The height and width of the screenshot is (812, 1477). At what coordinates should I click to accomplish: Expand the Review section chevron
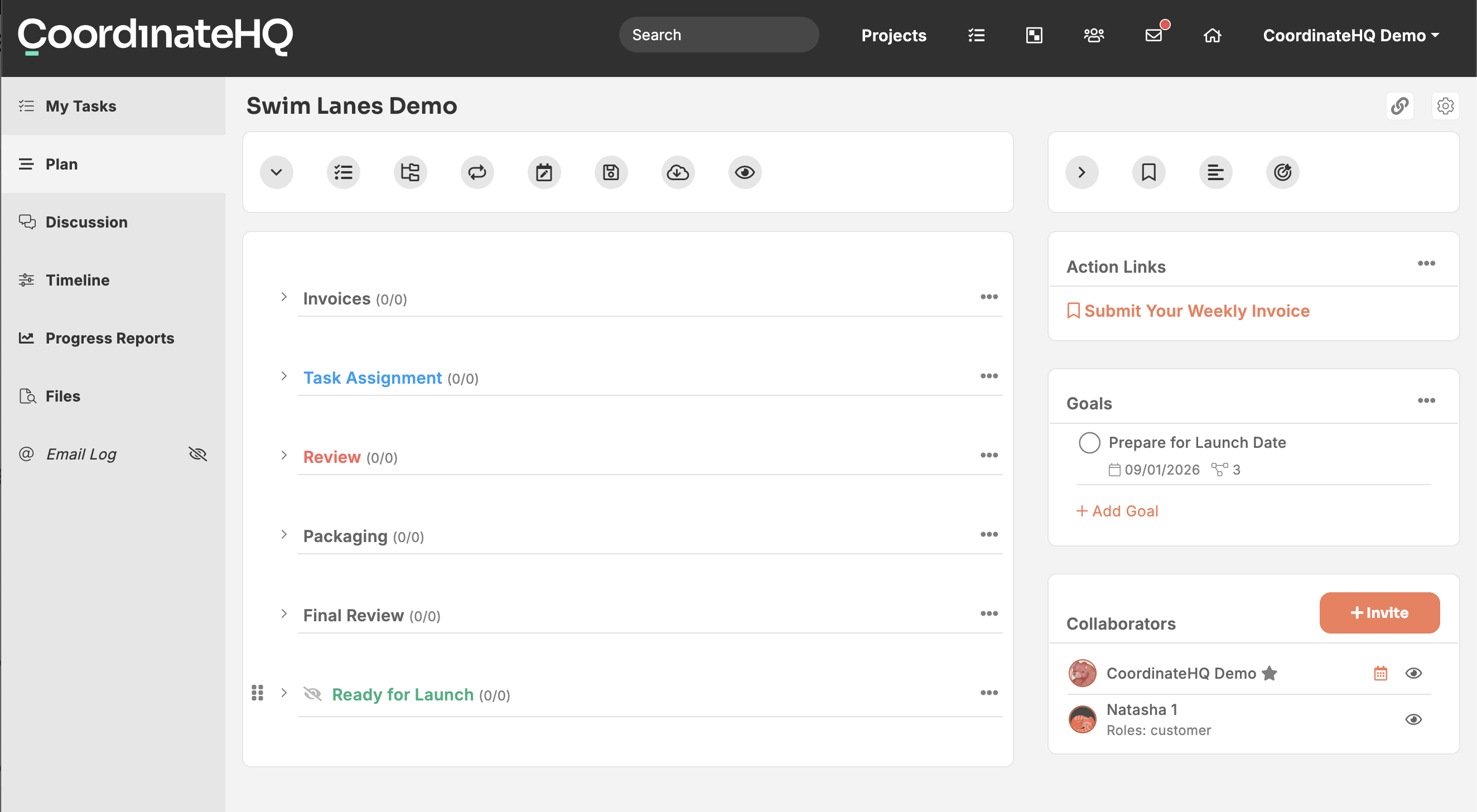point(284,455)
